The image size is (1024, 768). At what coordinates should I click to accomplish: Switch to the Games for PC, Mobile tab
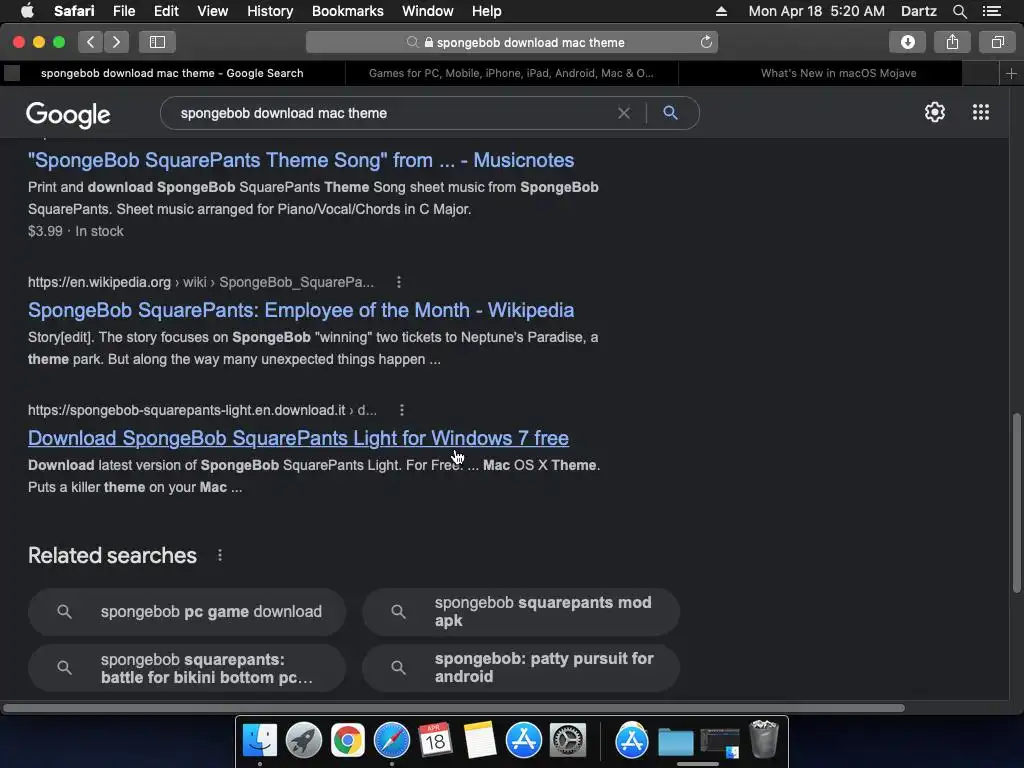point(511,73)
